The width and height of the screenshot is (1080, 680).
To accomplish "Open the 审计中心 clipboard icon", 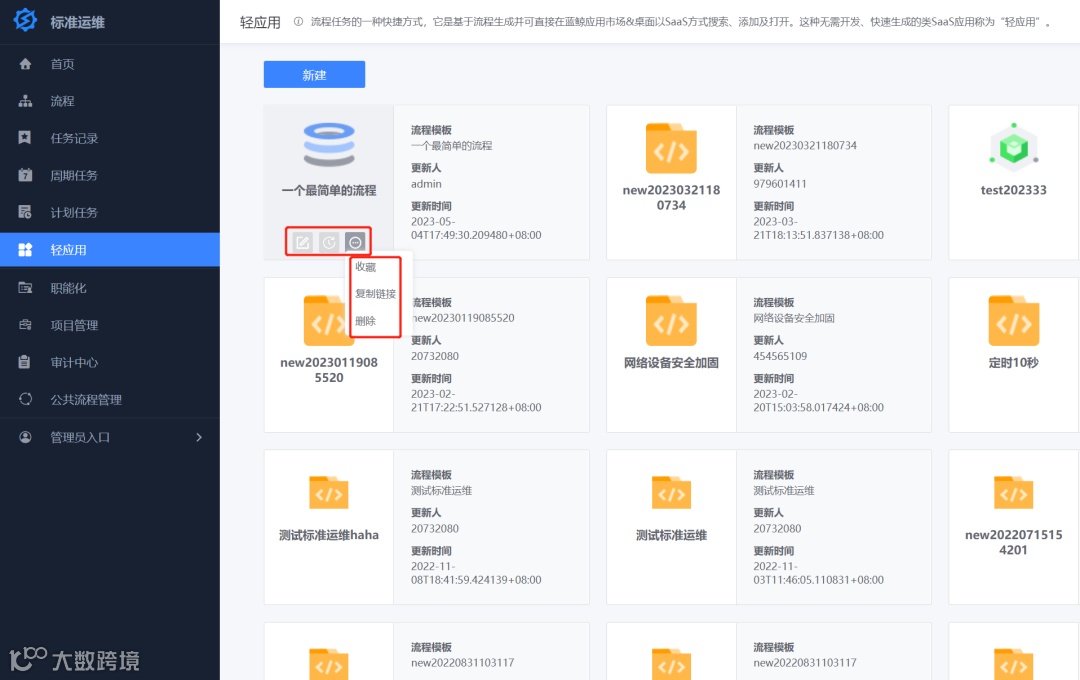I will [x=25, y=362].
